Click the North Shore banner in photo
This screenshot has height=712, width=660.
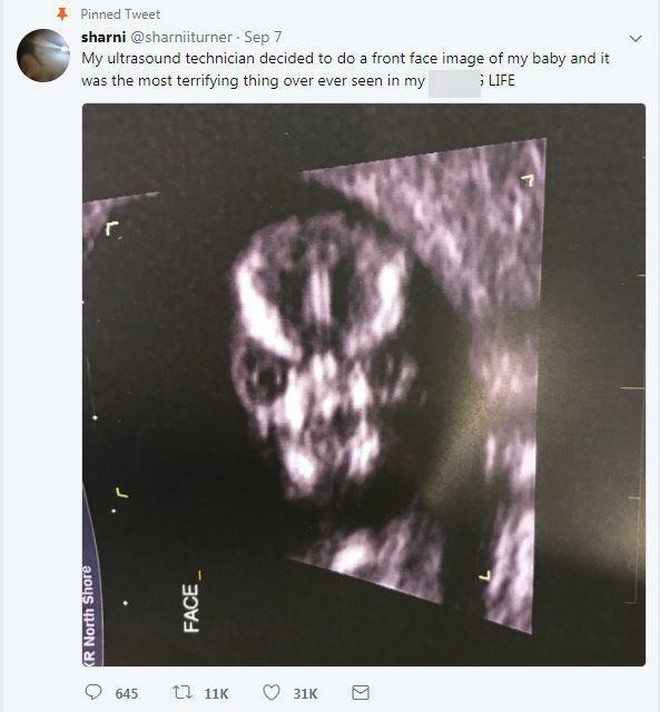(91, 615)
